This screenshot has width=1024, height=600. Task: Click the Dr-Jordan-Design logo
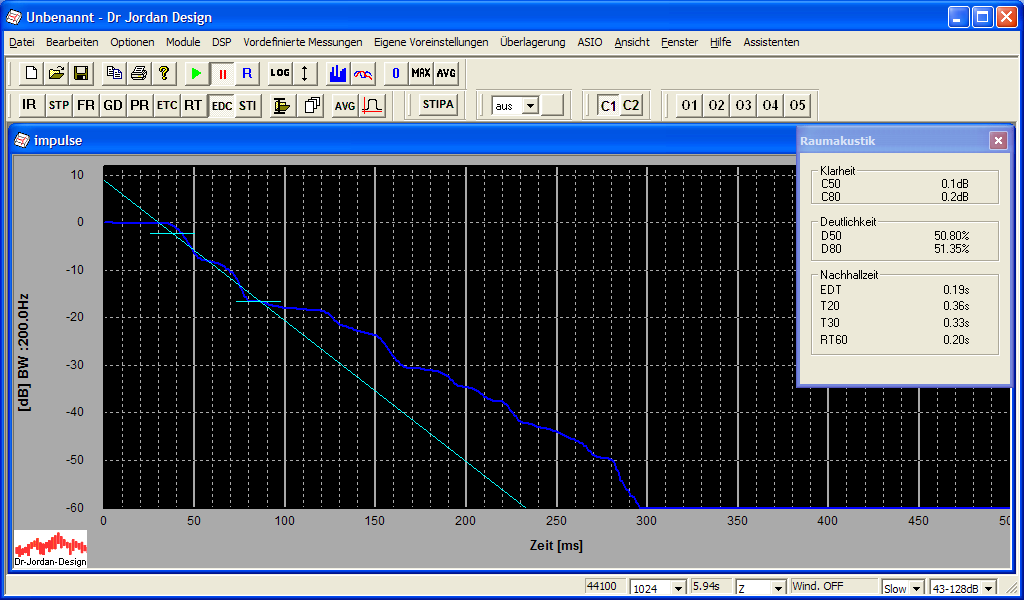coord(51,548)
